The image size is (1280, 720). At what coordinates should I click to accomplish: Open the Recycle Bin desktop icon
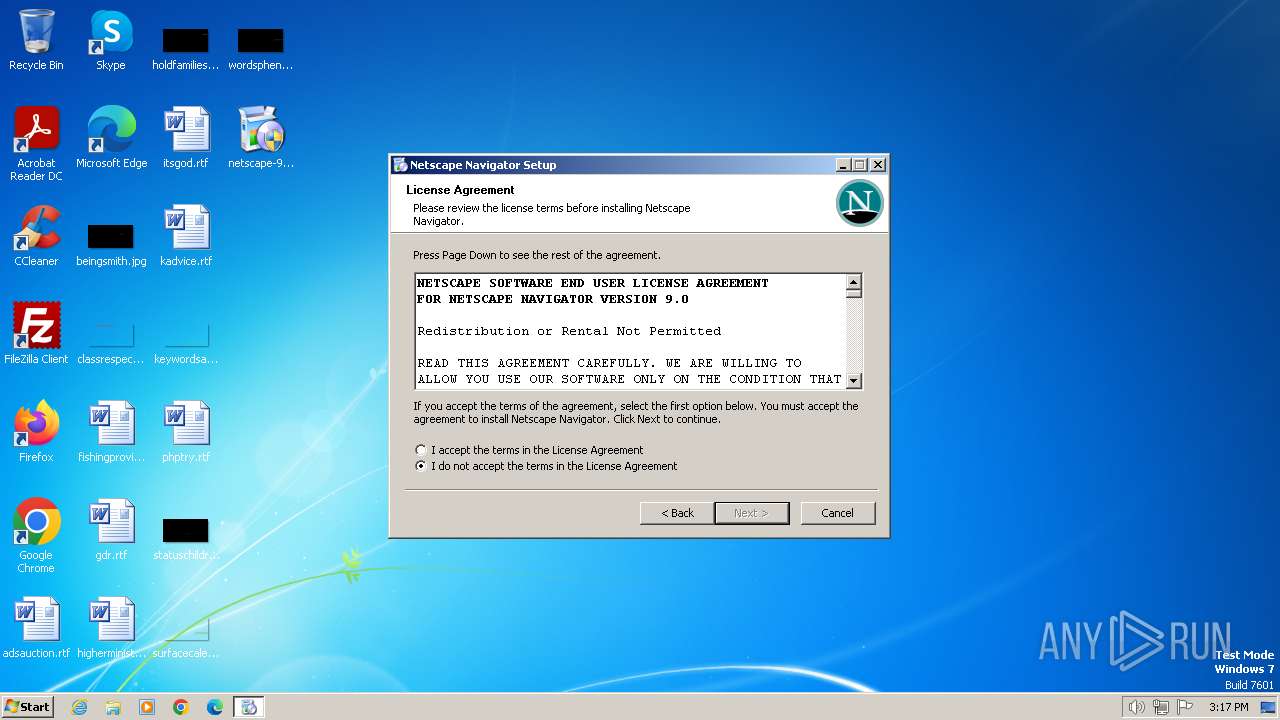[36, 40]
